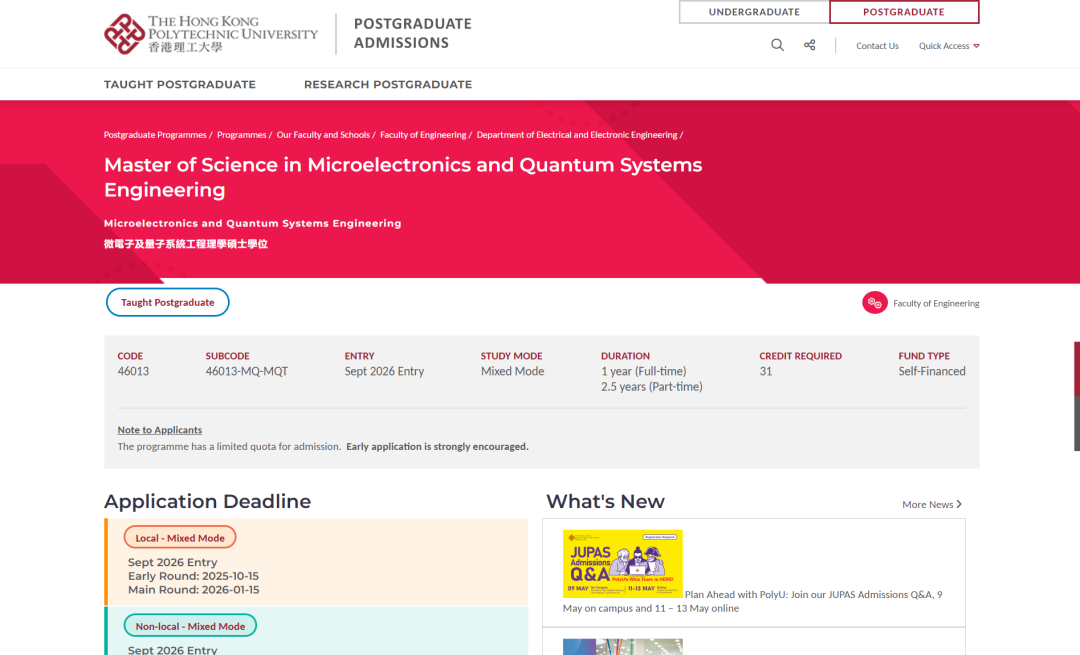Select the Non-local - Mixed Mode tag
This screenshot has width=1080, height=655.
click(x=190, y=625)
